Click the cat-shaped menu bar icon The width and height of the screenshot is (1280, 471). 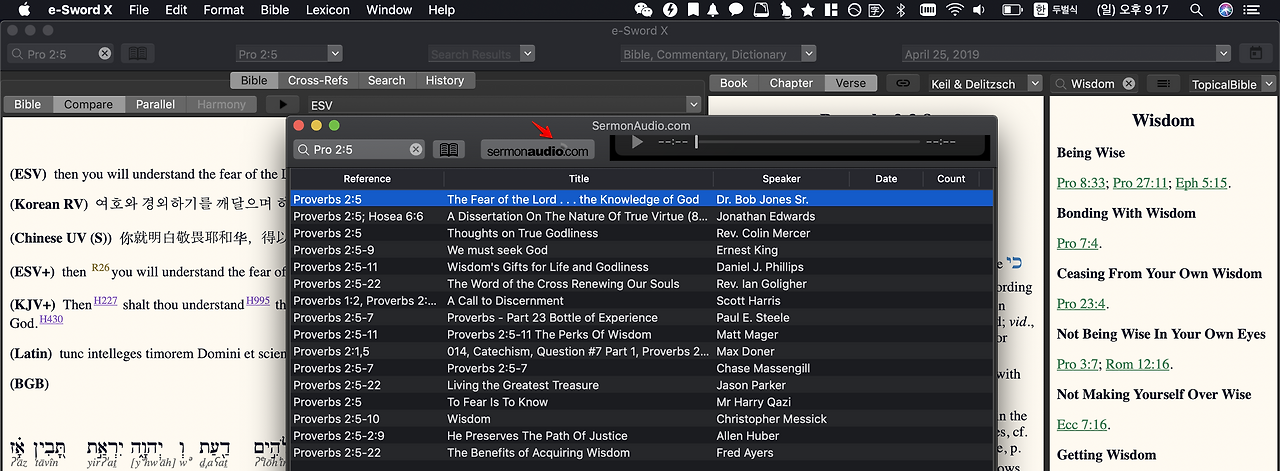point(784,9)
